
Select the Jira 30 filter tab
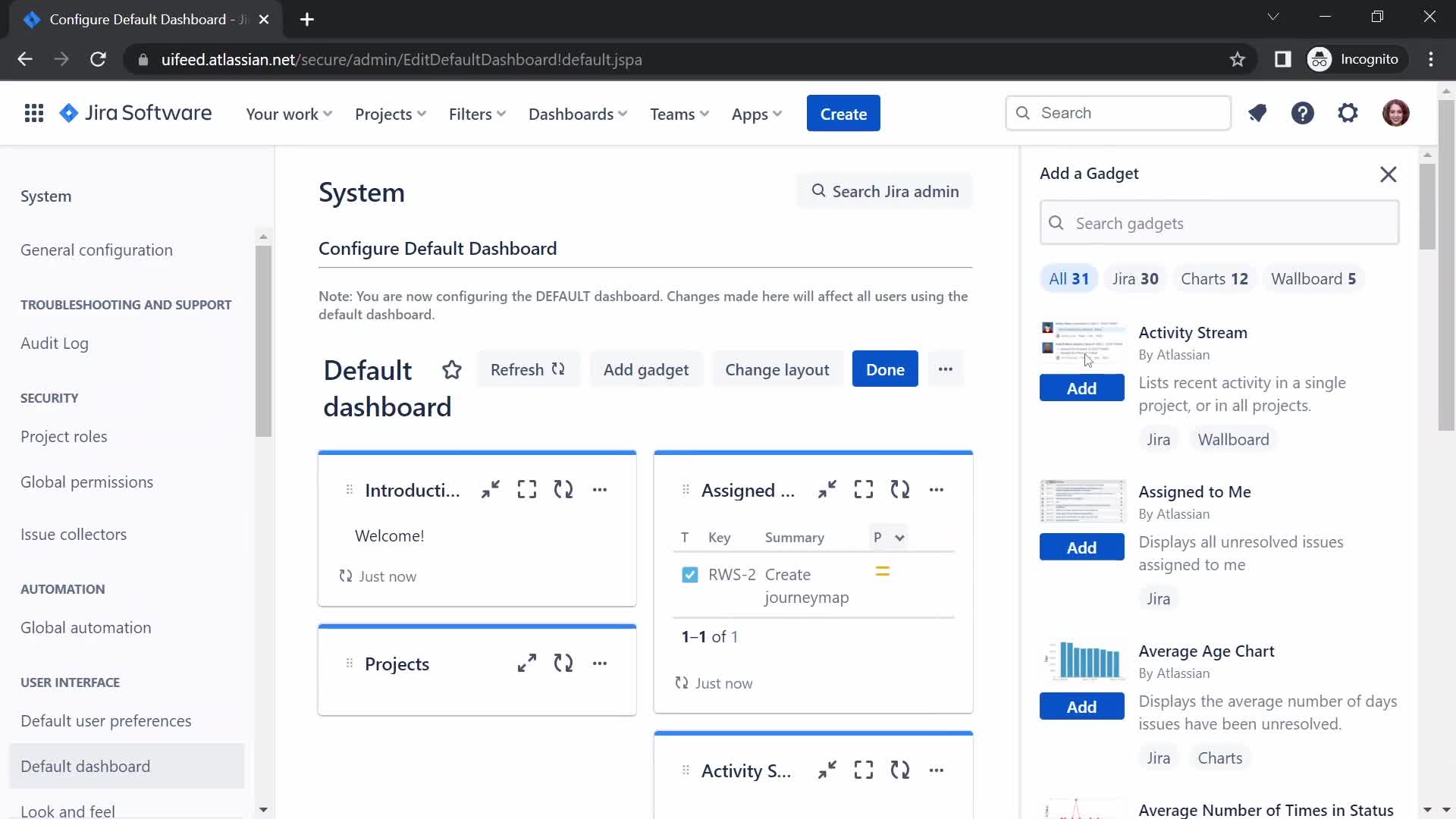[x=1137, y=279]
